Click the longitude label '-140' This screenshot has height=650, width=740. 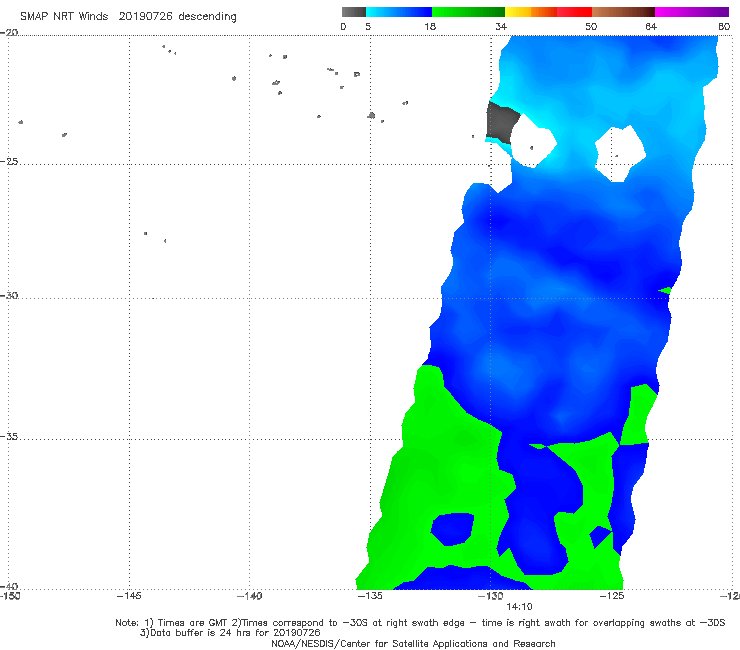click(249, 596)
